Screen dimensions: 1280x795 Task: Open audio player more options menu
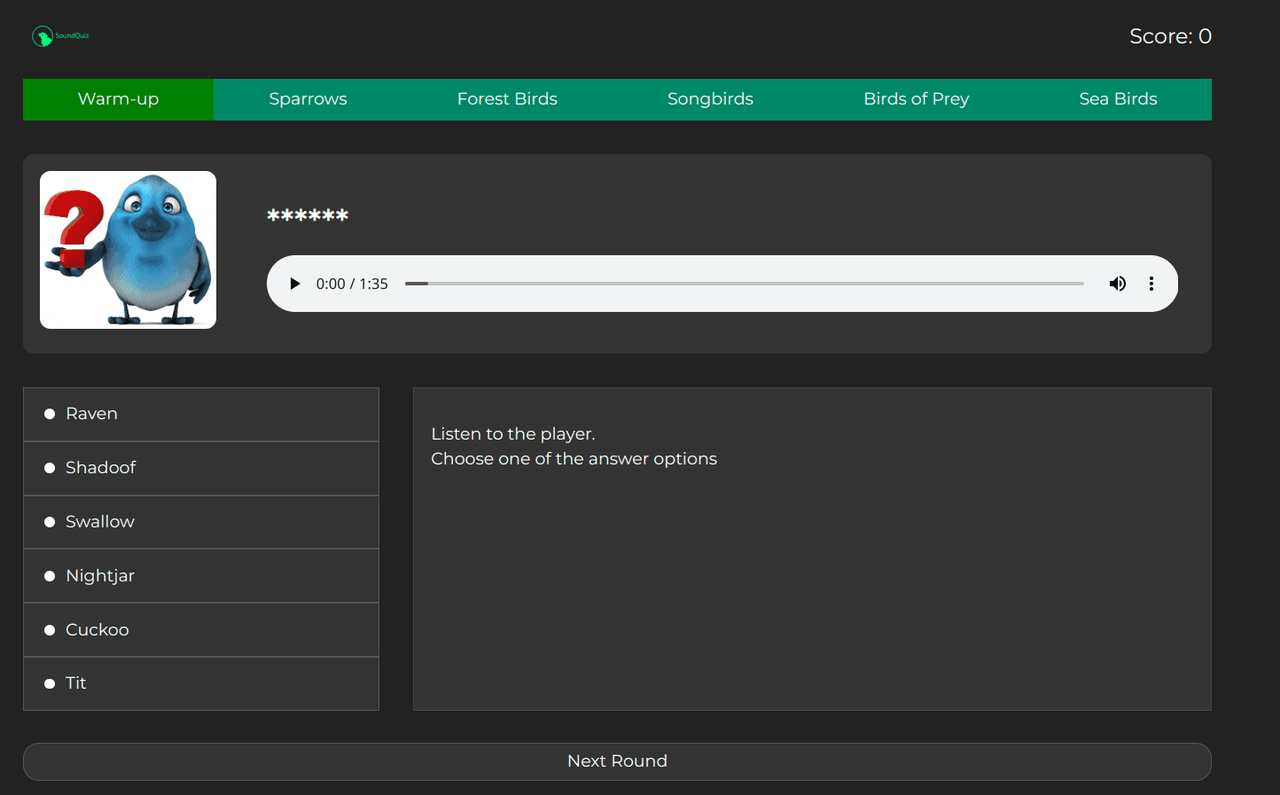tap(1151, 284)
